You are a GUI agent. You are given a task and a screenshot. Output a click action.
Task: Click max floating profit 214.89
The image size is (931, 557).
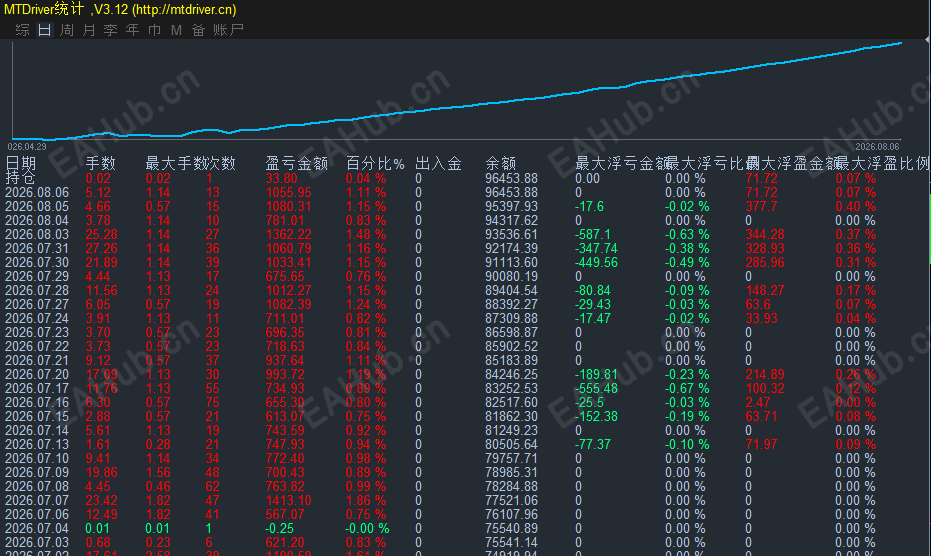(x=765, y=374)
